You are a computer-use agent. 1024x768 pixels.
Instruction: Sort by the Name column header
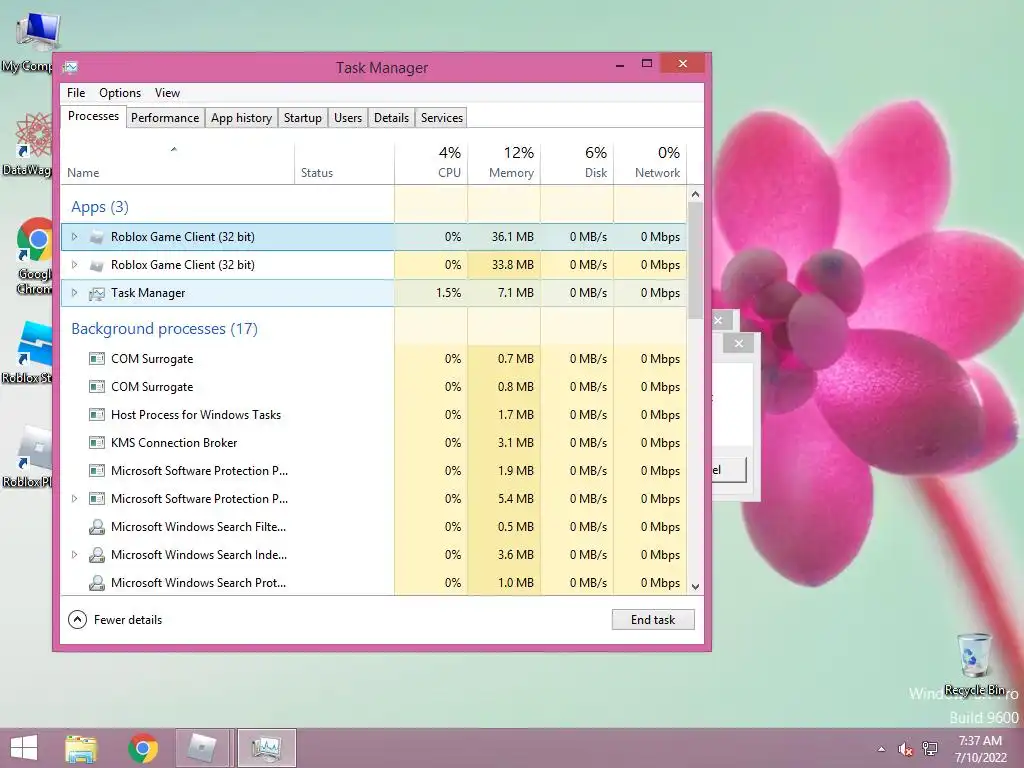click(178, 163)
